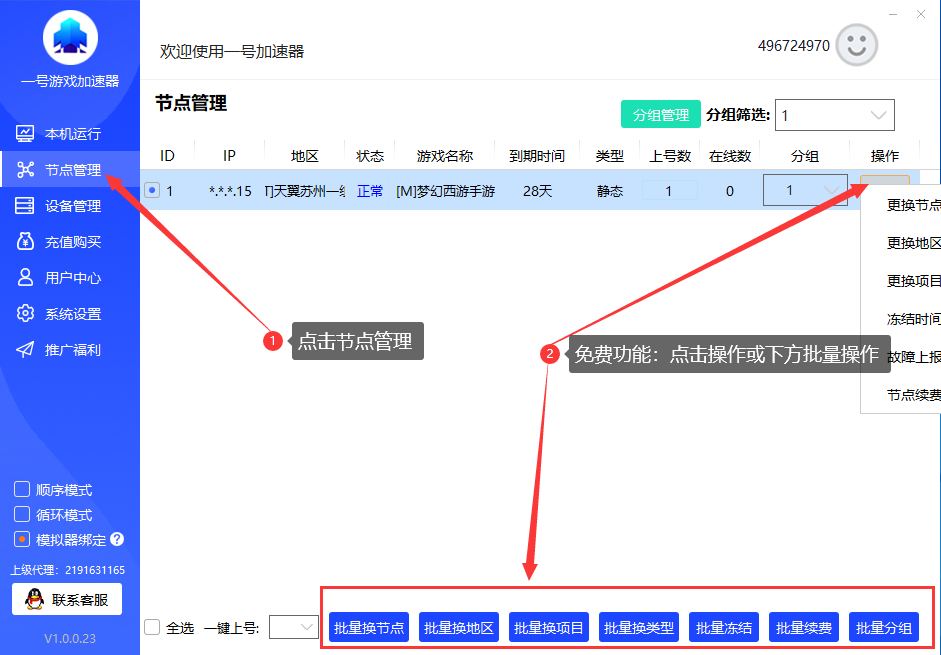941x655 pixels.
Task: Open 本机运行 page
Action: (x=70, y=133)
